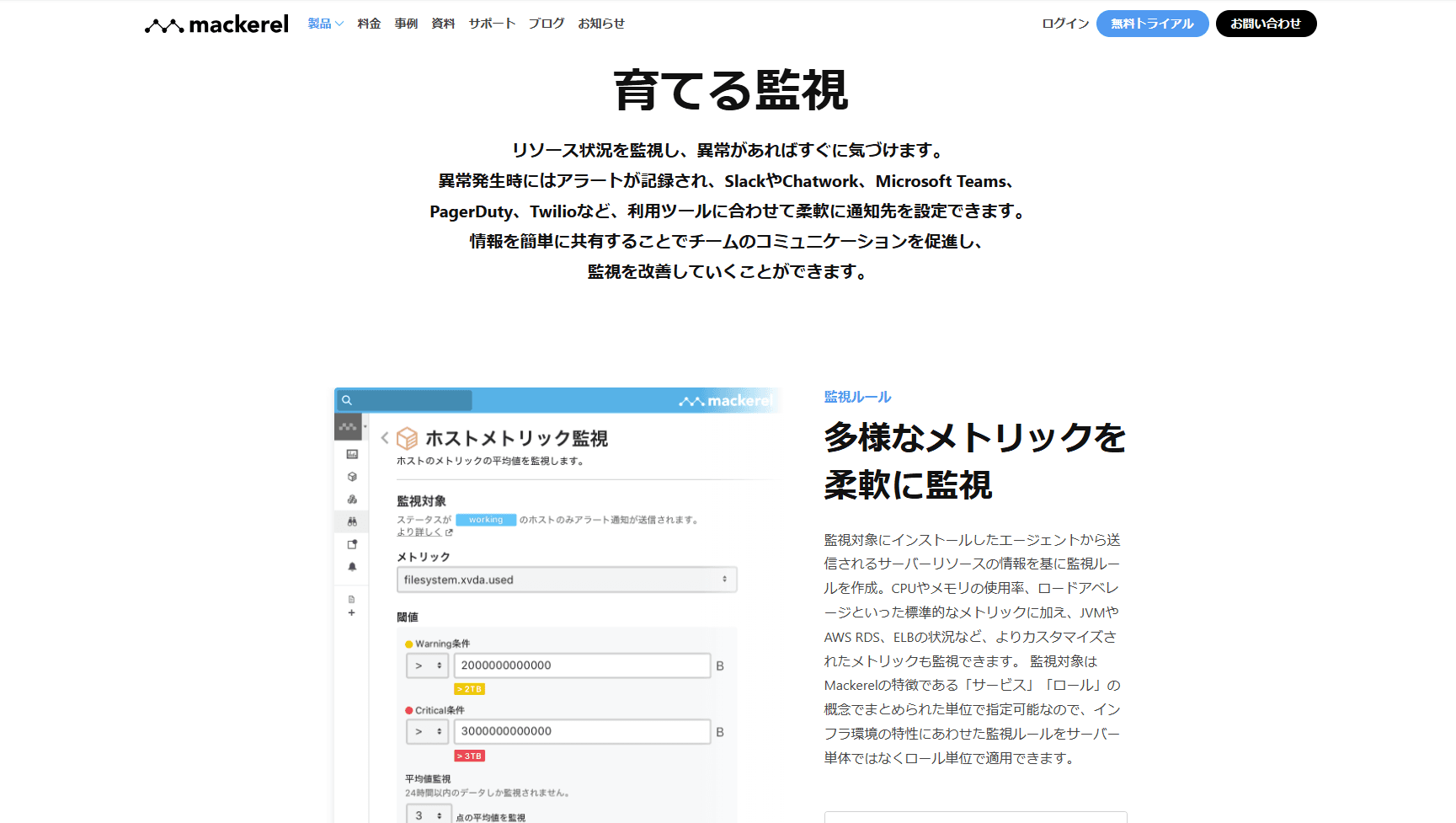This screenshot has height=823, width=1456.
Task: Open the channels notification-box icon in the sidebar
Action: coord(352,544)
